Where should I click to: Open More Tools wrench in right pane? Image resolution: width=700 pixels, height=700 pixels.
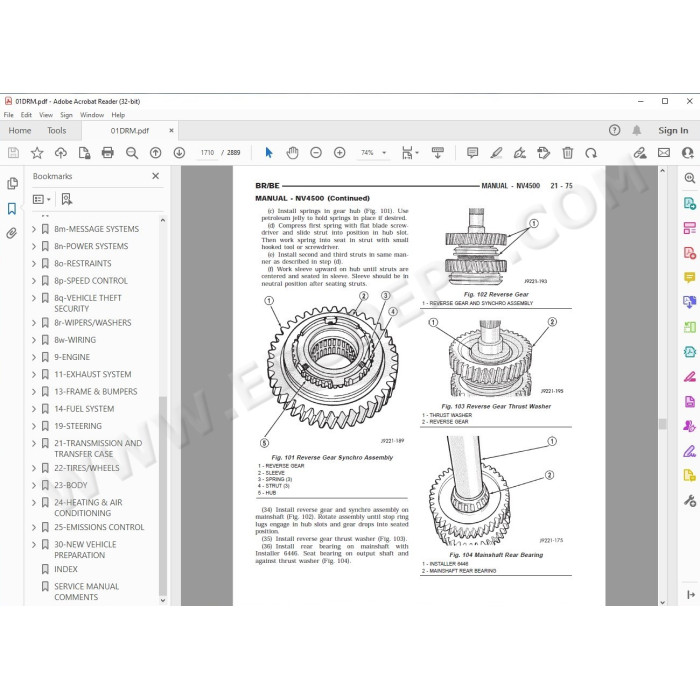[x=690, y=501]
